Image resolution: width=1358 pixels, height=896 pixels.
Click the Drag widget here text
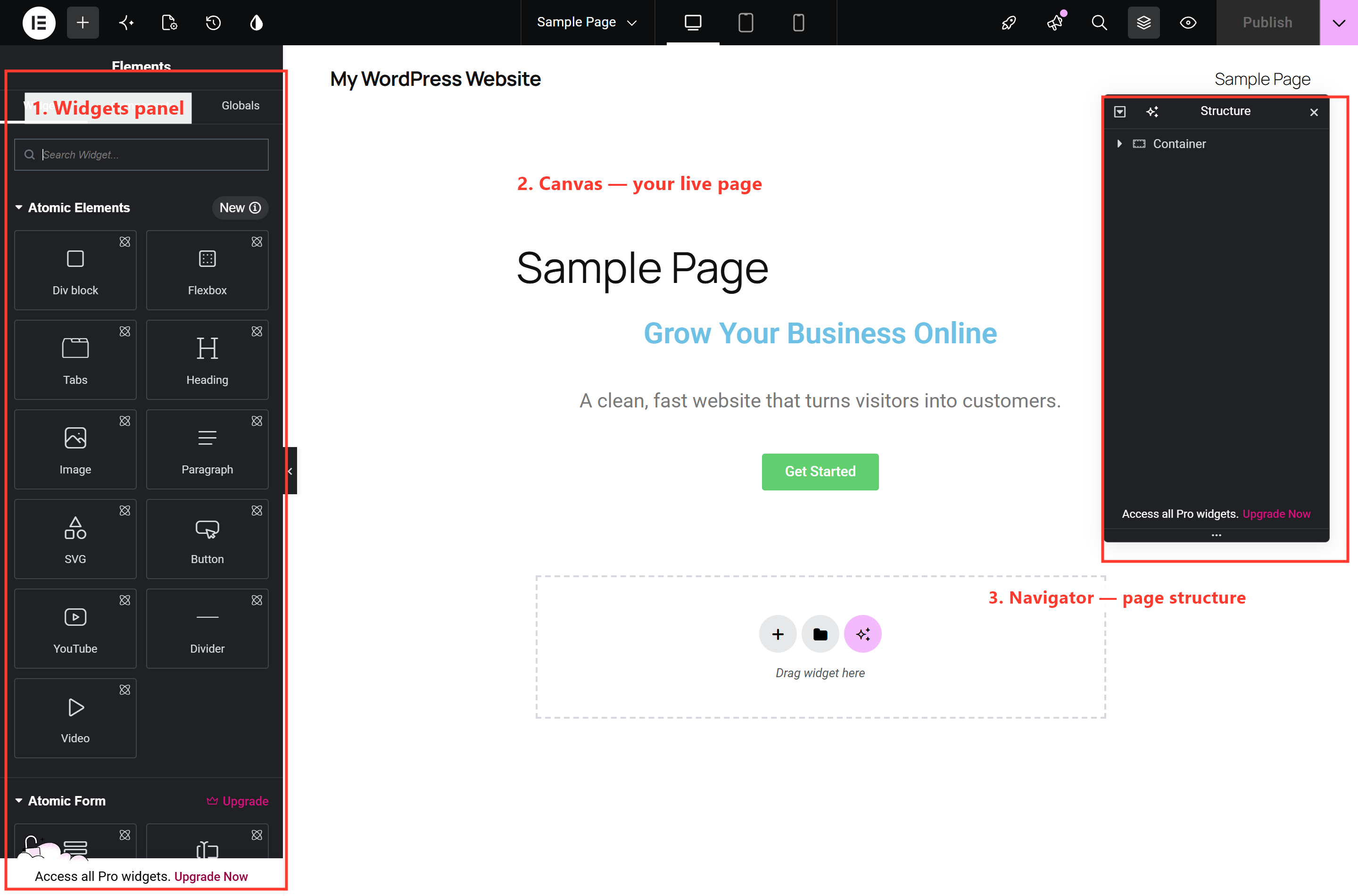tap(820, 673)
